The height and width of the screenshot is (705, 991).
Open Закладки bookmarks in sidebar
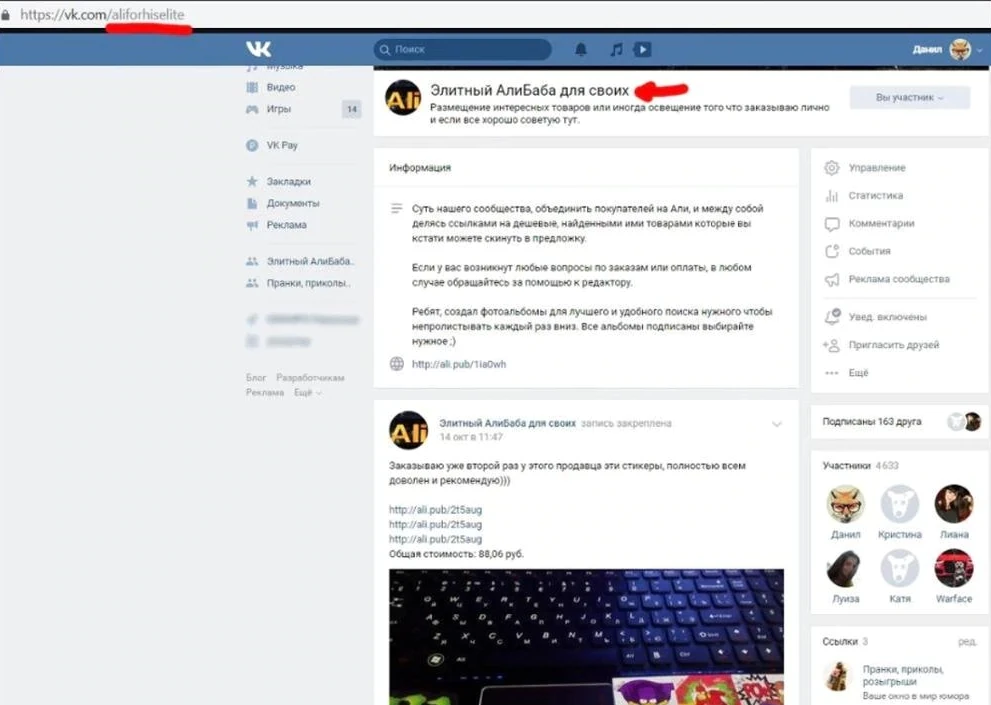pos(289,181)
